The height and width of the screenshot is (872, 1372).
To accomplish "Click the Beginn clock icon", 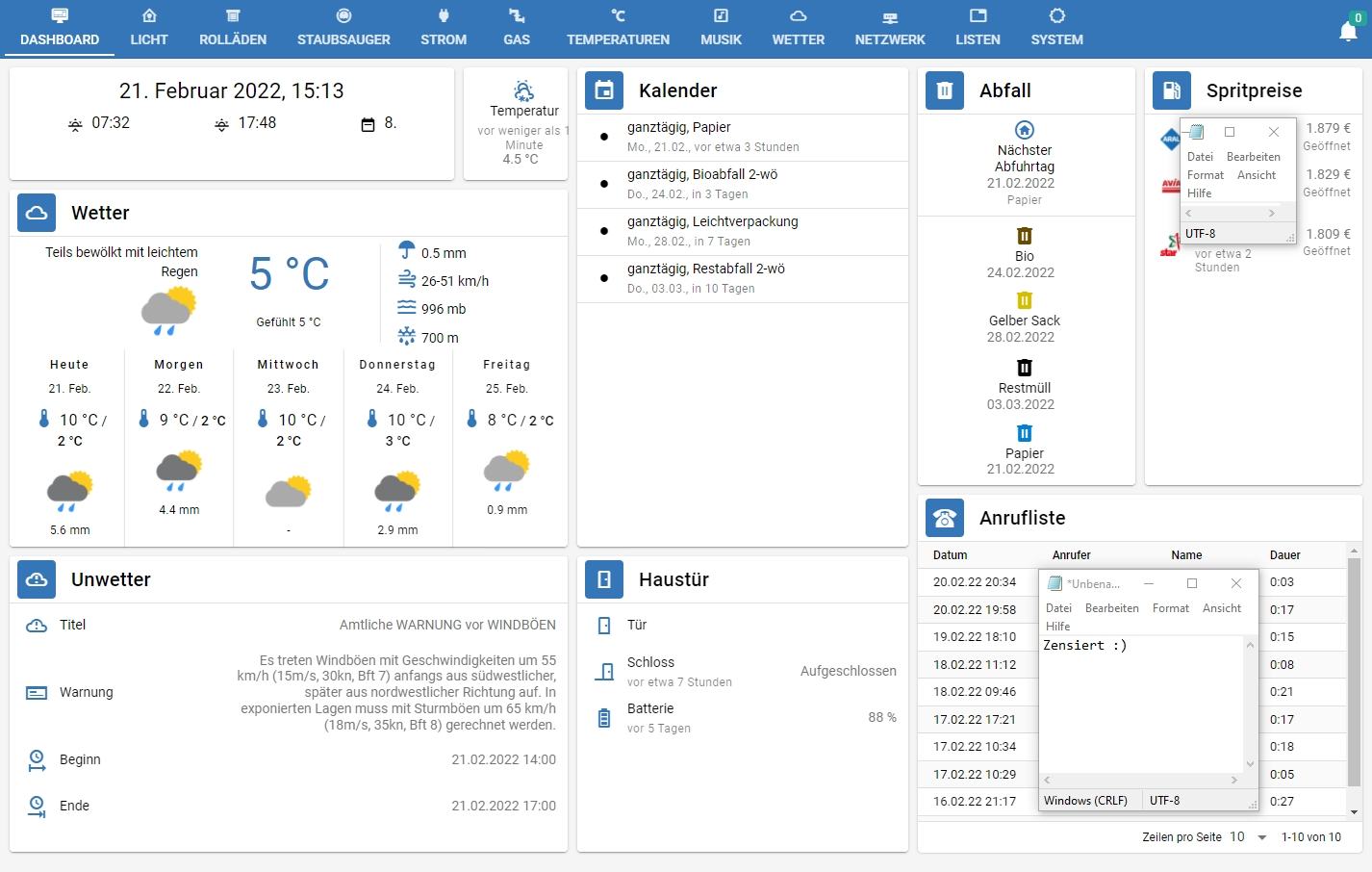I will [37, 760].
